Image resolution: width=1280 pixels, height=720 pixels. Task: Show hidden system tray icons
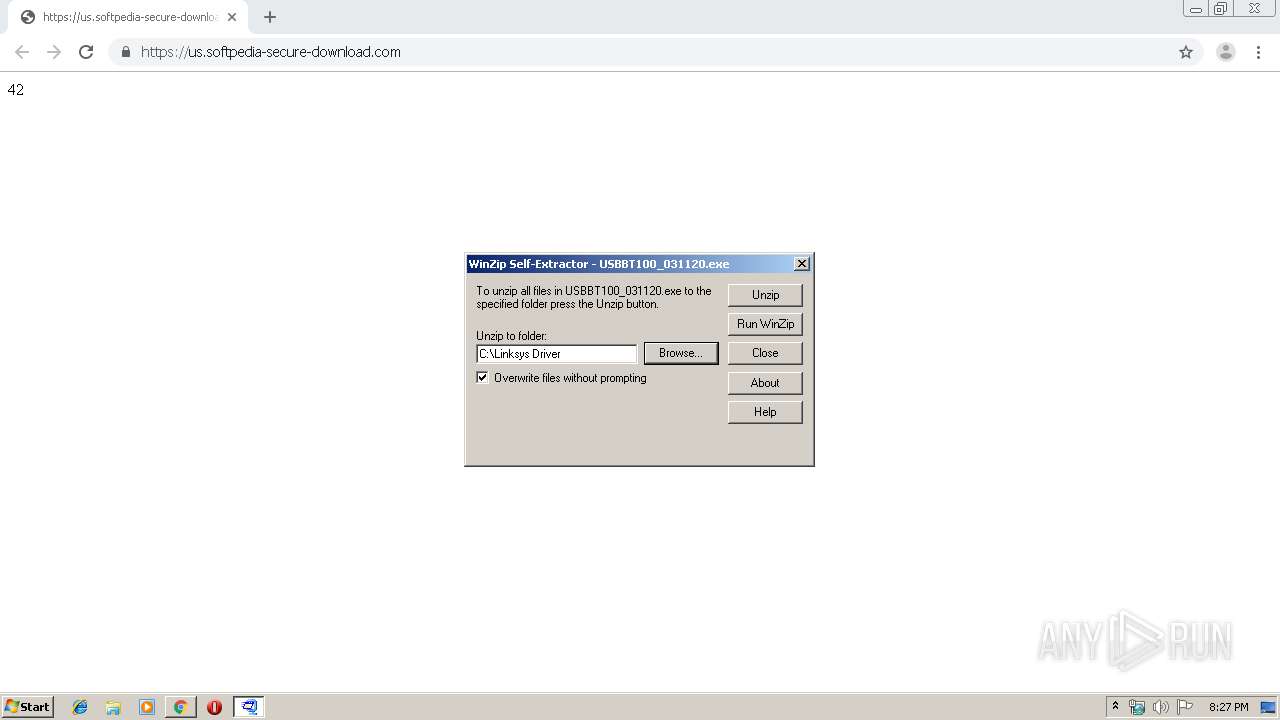pos(1116,707)
